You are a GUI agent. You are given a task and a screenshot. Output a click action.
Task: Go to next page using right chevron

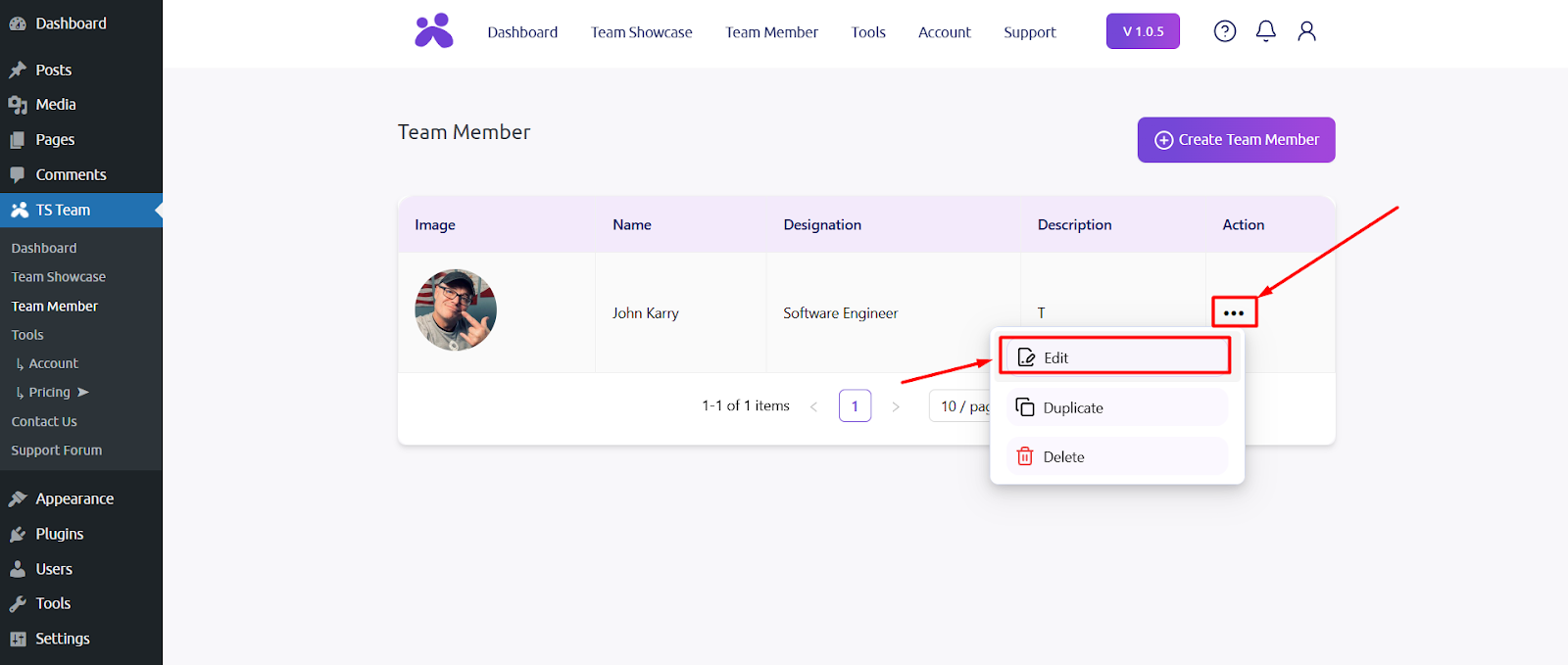click(x=895, y=406)
